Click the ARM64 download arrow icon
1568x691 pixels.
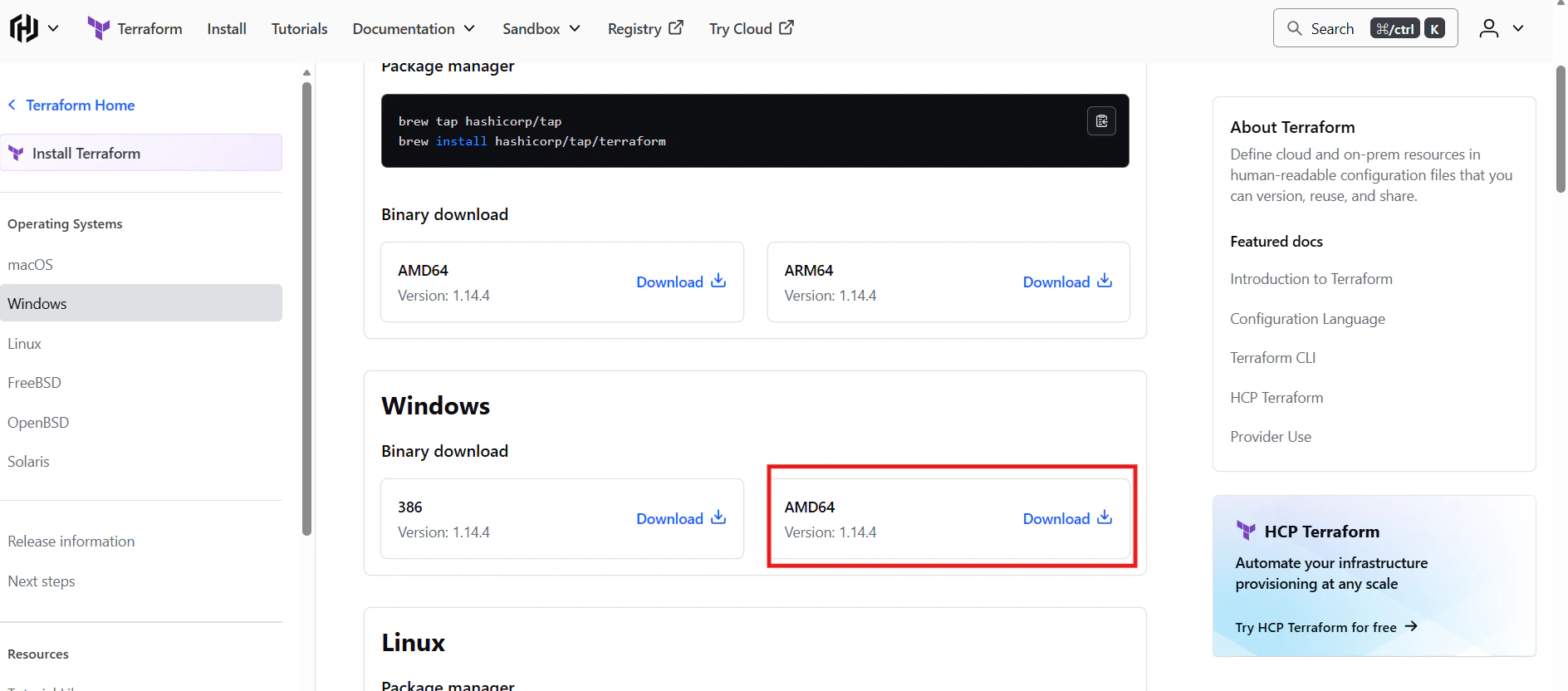[x=1105, y=281]
